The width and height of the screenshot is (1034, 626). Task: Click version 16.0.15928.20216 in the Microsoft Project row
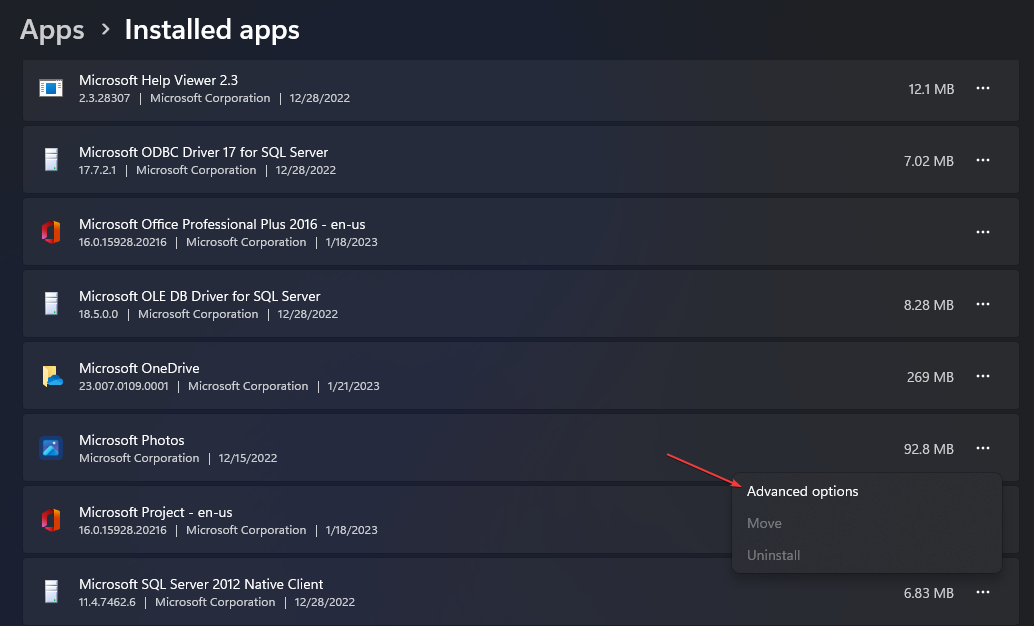123,530
